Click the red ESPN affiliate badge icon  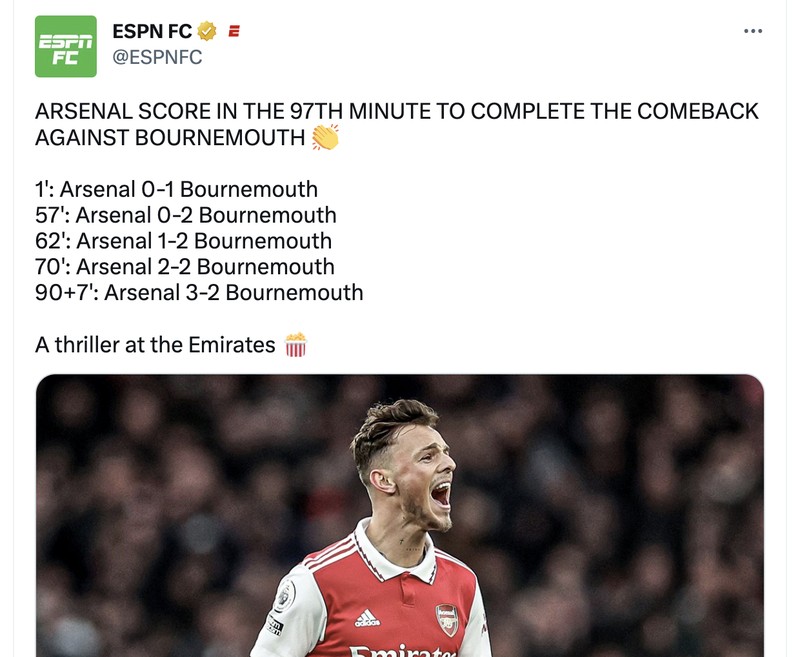coord(231,30)
